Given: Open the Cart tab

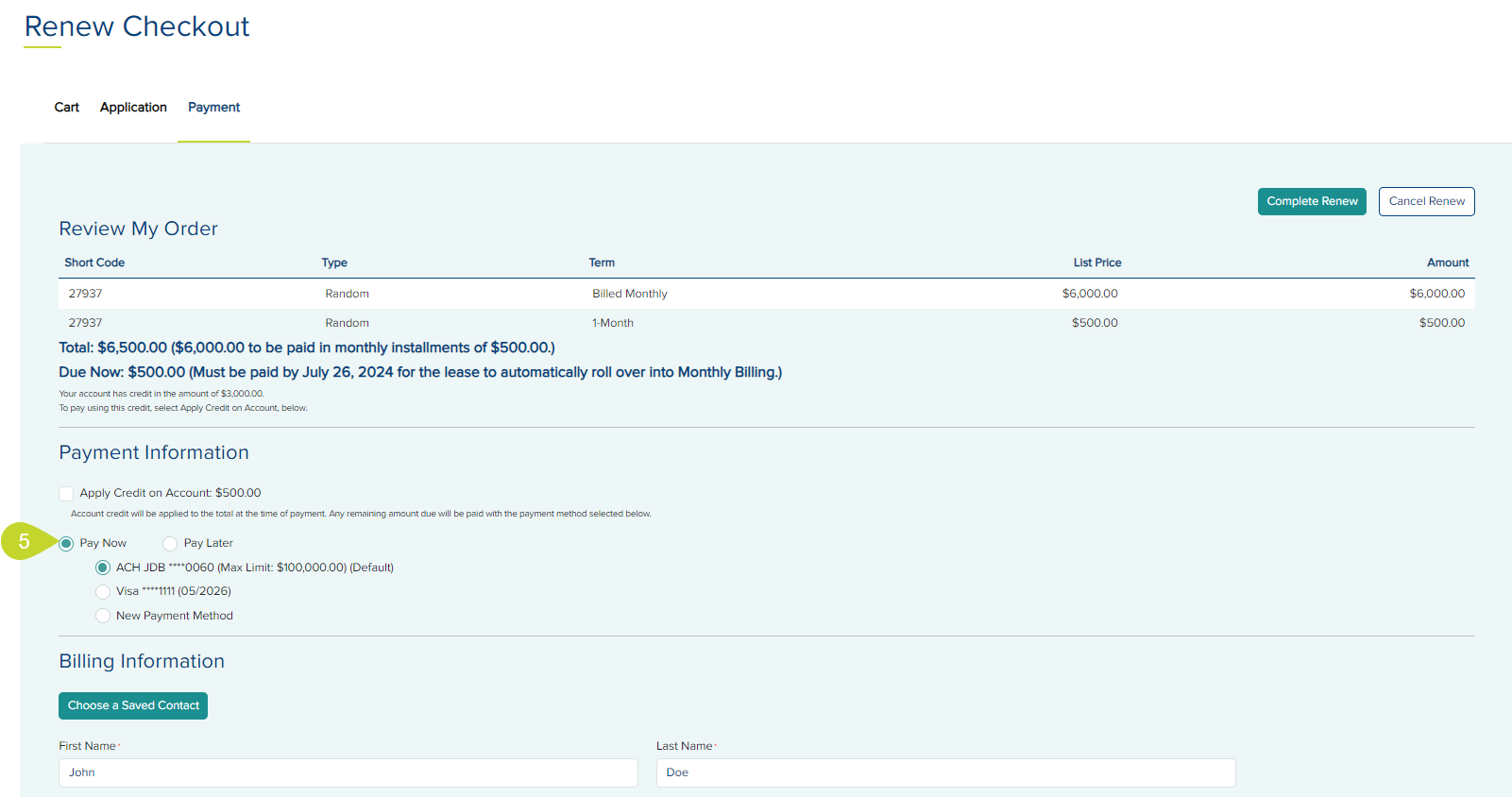Looking at the screenshot, I should 66,108.
